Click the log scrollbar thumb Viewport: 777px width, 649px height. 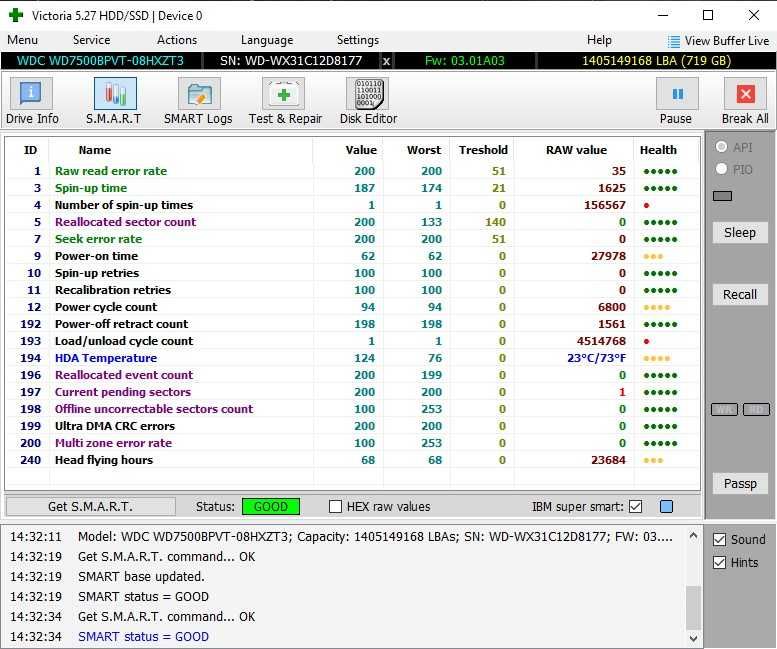693,608
